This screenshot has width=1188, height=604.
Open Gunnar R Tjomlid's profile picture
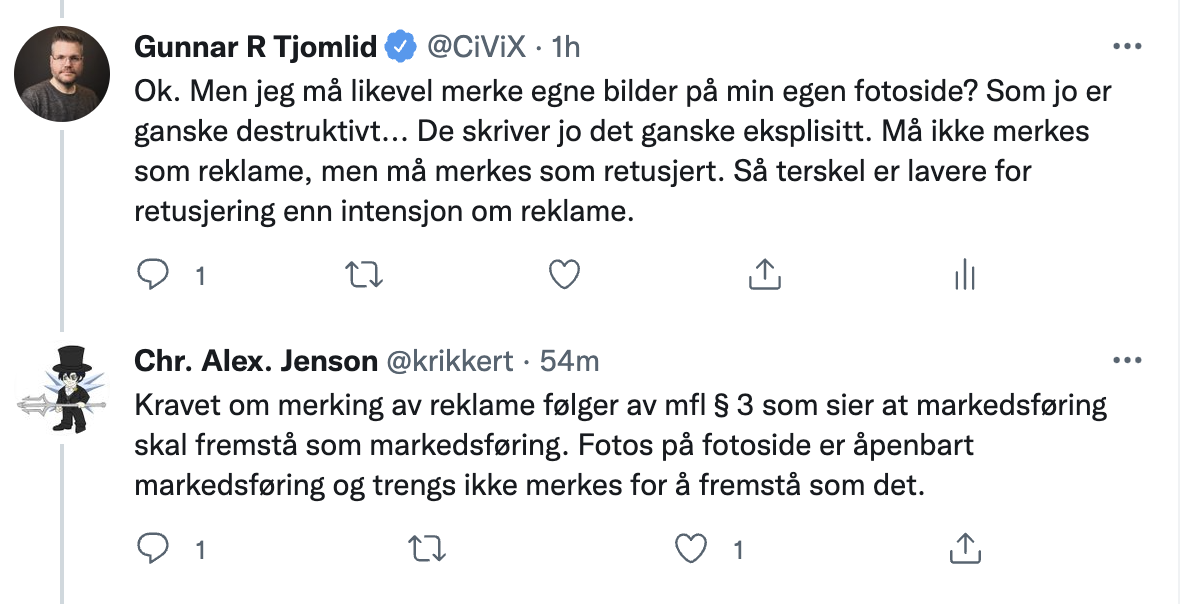(x=62, y=72)
